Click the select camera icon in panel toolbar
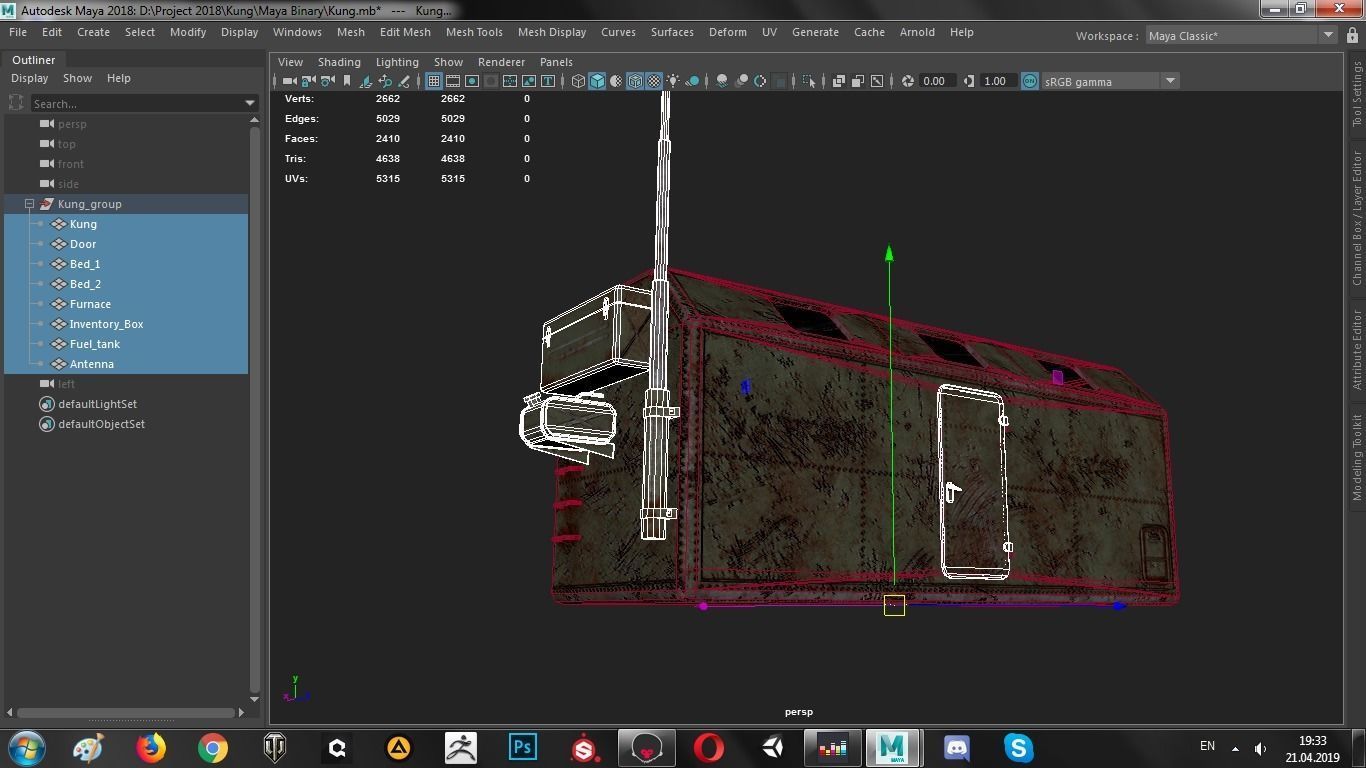 click(x=289, y=81)
